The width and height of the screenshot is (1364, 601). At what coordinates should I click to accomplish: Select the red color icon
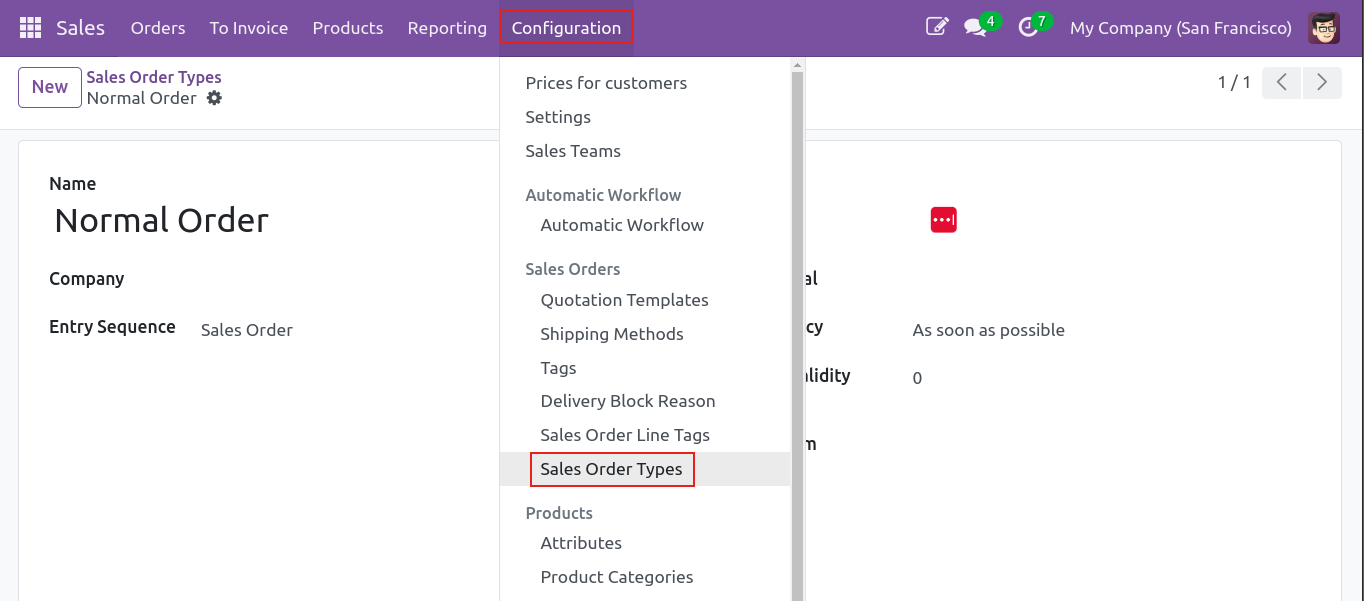point(943,220)
